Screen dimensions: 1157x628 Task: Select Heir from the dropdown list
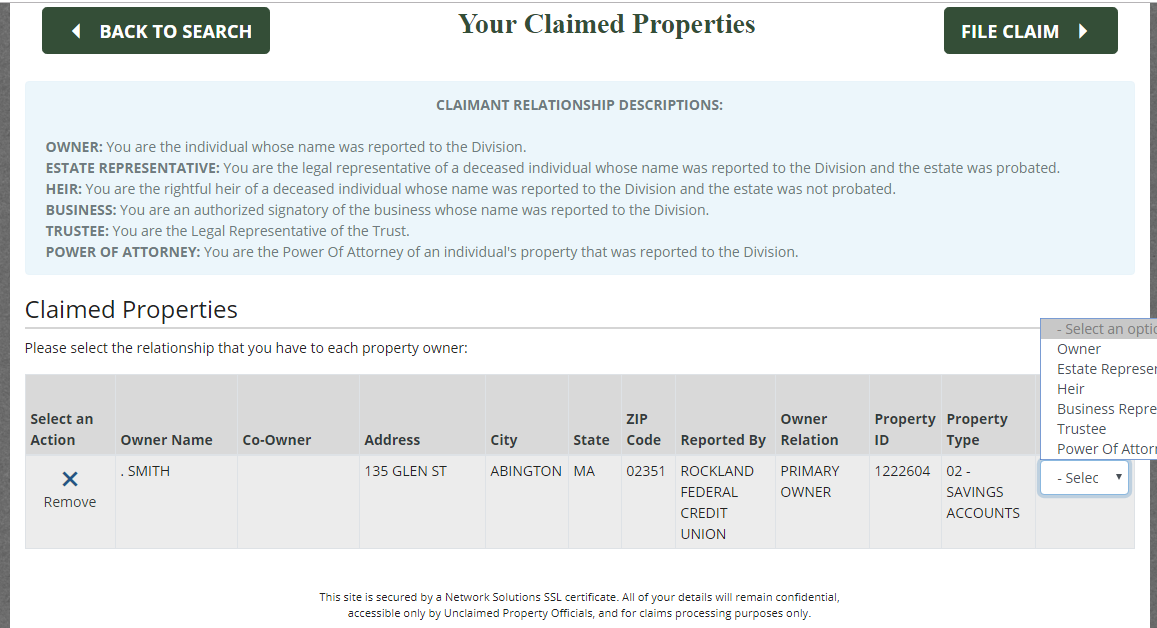(x=1071, y=389)
